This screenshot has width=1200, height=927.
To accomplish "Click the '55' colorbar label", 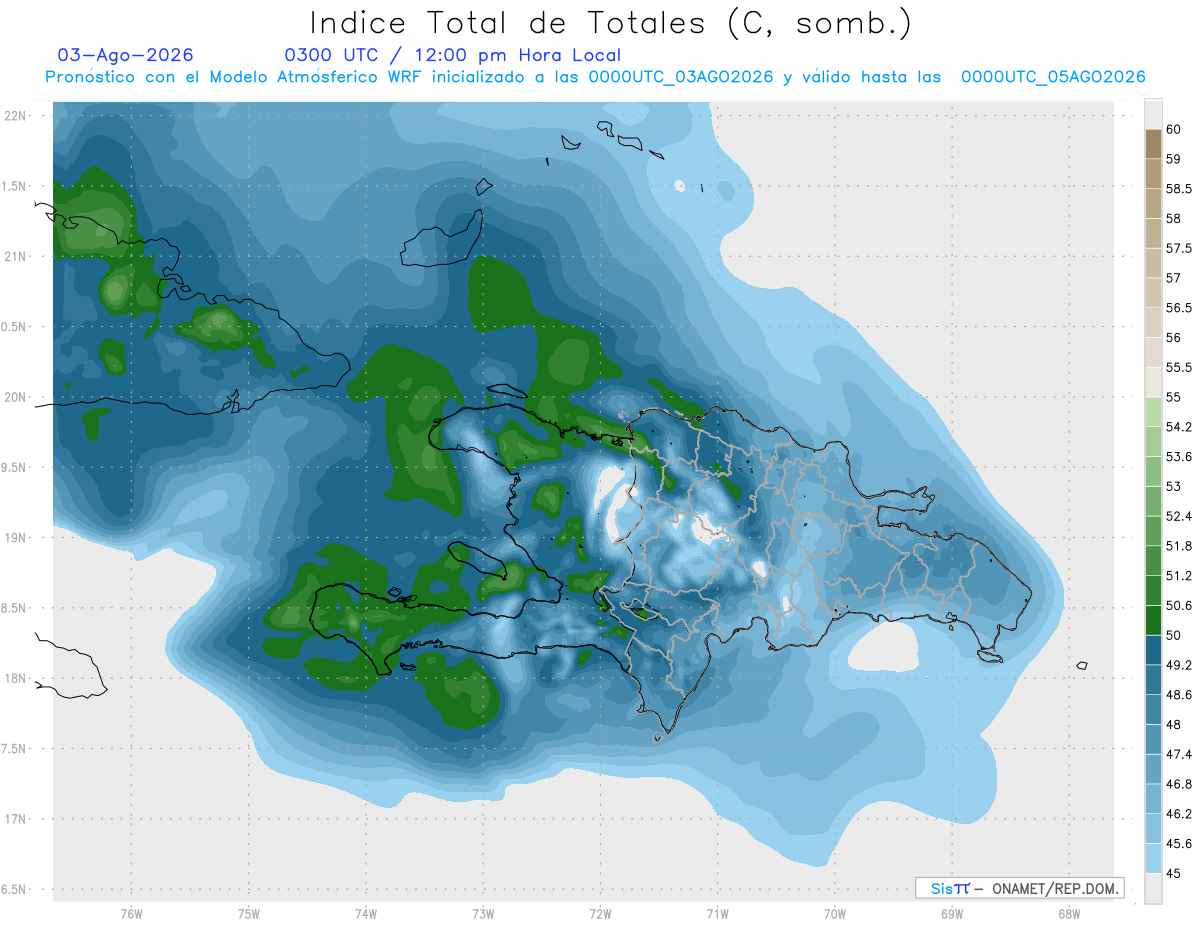I will click(x=1174, y=397).
